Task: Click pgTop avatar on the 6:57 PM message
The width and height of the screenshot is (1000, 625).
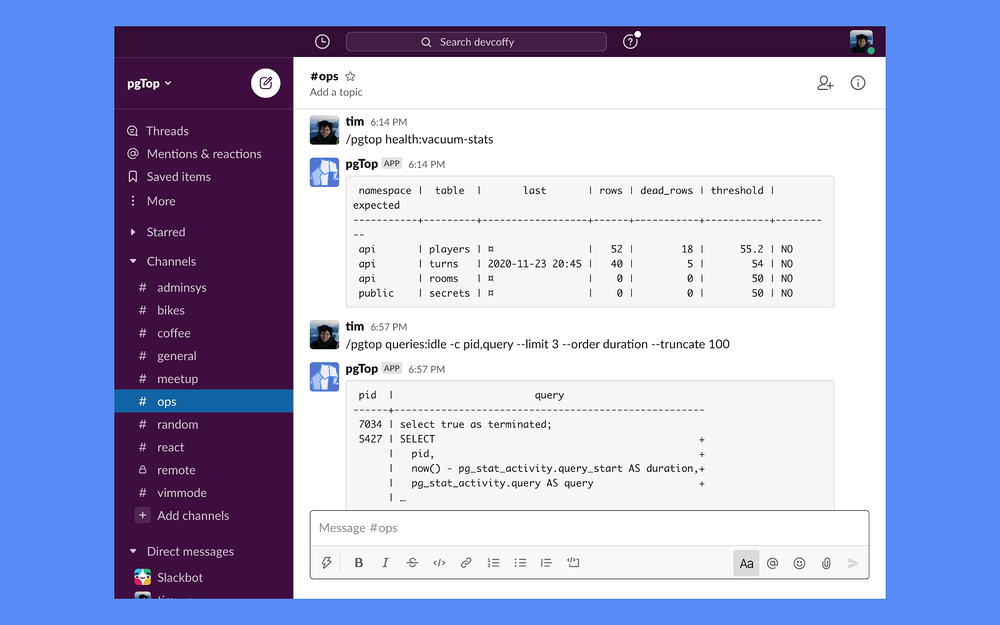Action: (x=324, y=377)
